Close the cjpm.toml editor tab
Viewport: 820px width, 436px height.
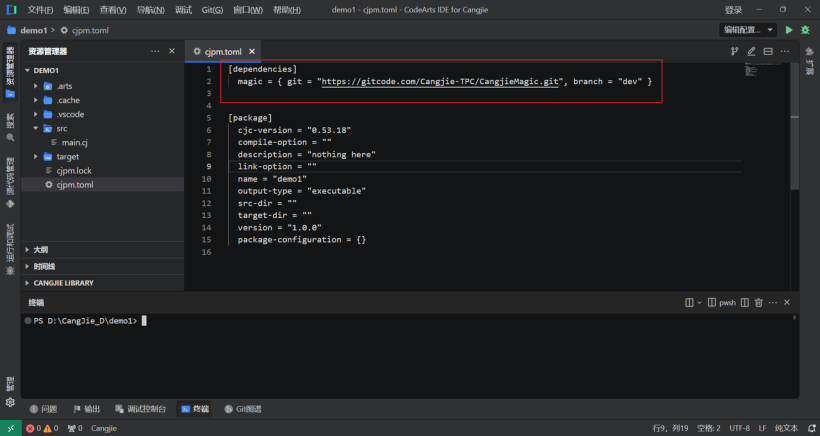point(252,51)
